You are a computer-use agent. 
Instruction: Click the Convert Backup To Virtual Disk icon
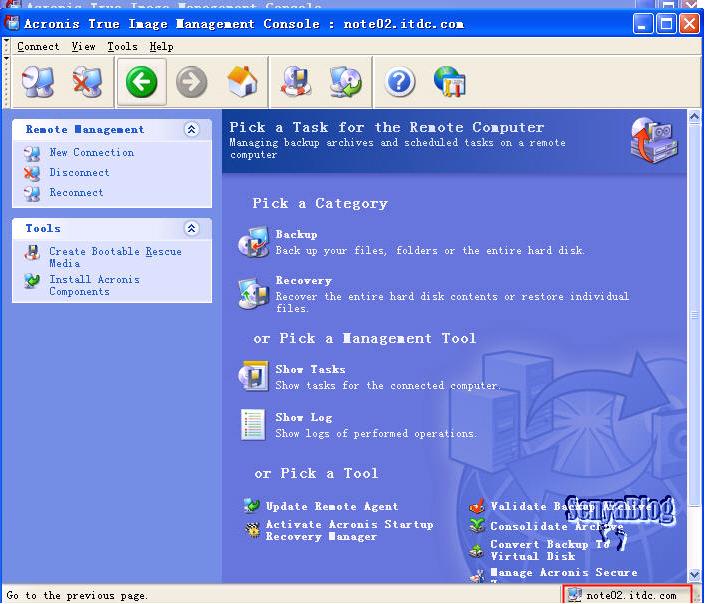pyautogui.click(x=477, y=550)
